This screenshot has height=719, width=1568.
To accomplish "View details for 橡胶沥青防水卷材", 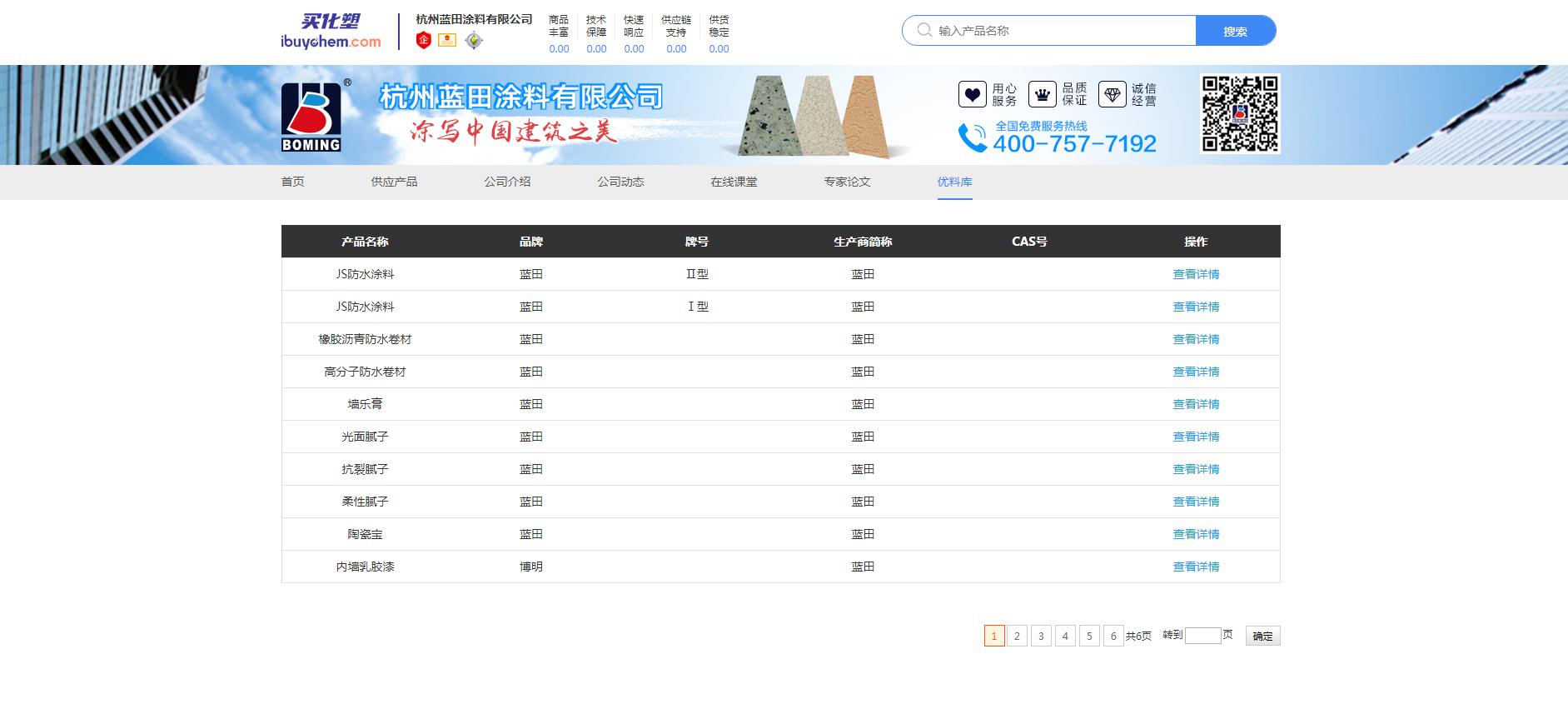I will click(1197, 339).
